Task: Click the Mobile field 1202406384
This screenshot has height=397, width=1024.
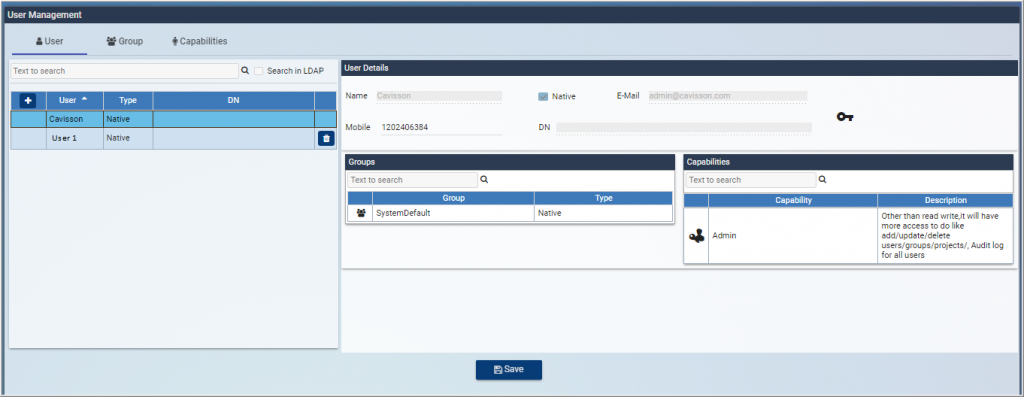Action: (x=441, y=127)
